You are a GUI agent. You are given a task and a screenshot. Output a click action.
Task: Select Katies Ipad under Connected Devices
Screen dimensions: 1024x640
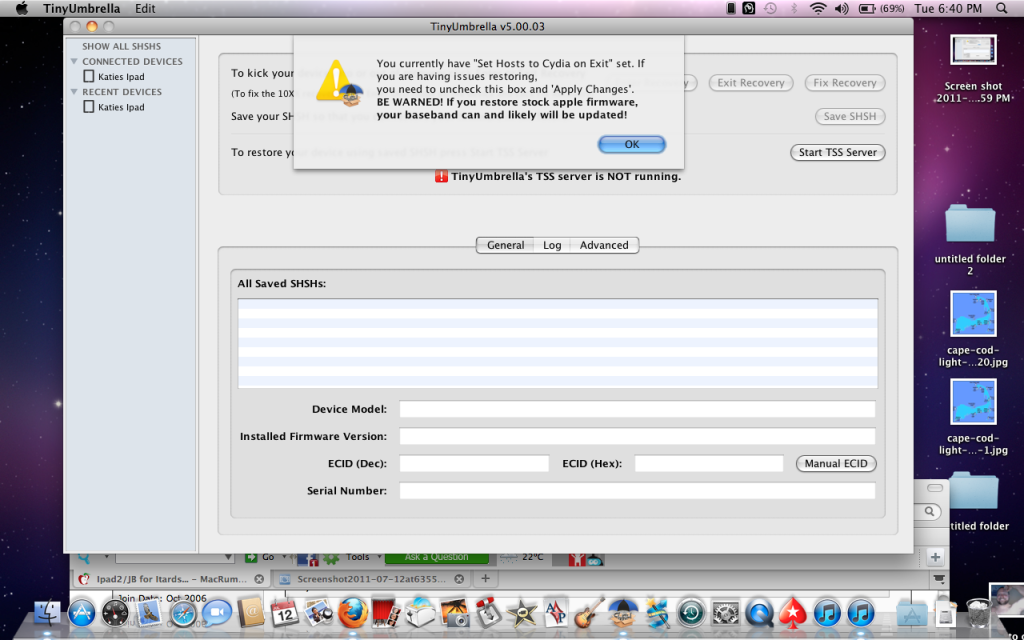point(114,76)
